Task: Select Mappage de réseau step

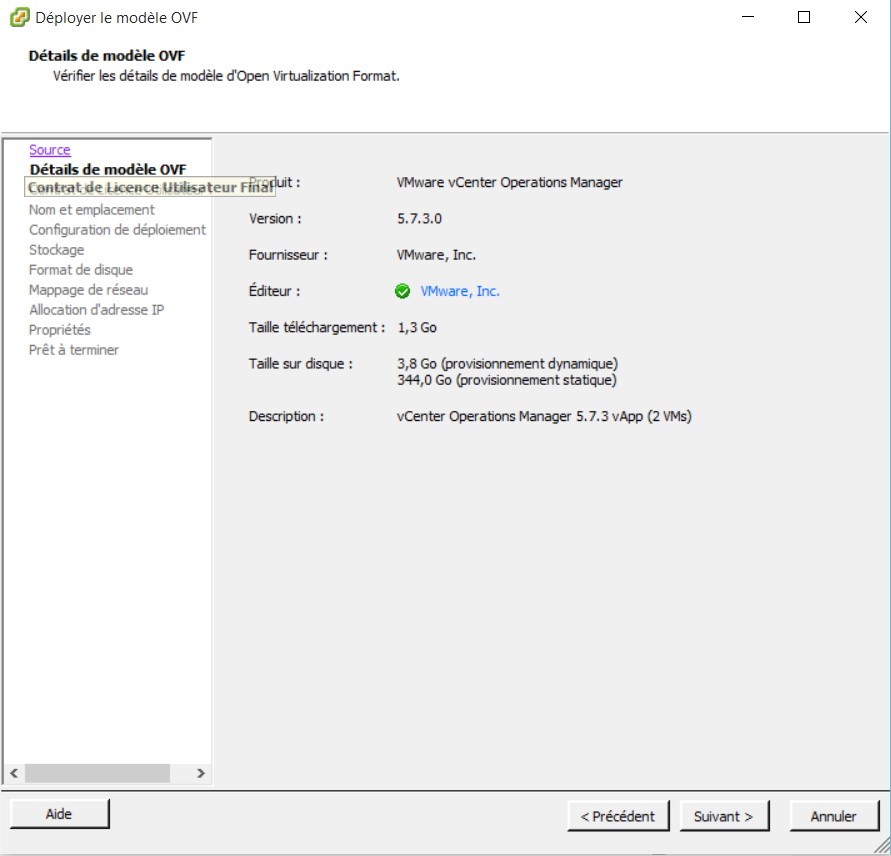Action: pyautogui.click(x=88, y=290)
